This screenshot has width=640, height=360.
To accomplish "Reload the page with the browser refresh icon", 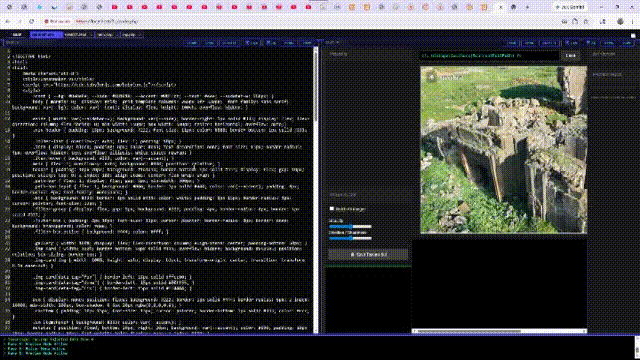I will (x=31, y=21).
